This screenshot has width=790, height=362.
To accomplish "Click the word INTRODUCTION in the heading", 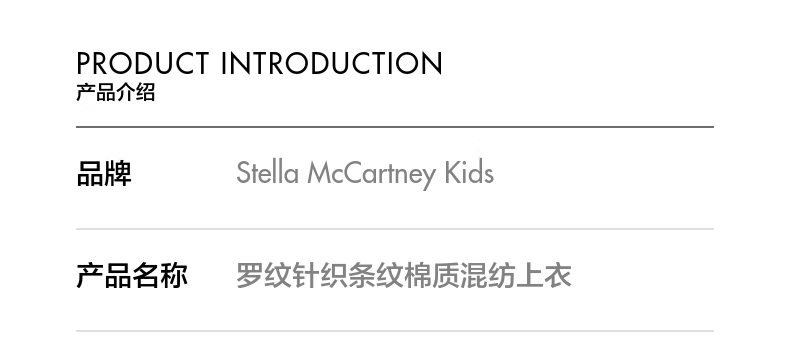I will tap(332, 63).
